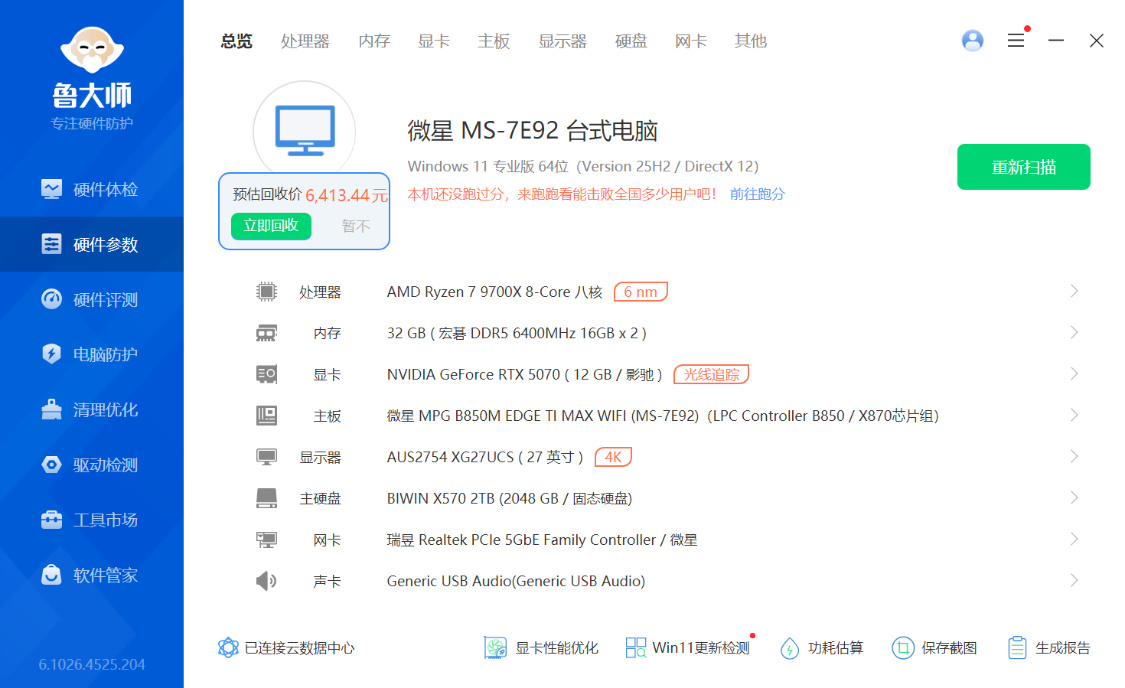Expand the 主硬盘 row chevron
Screen dimensions: 1125x688
(1074, 498)
